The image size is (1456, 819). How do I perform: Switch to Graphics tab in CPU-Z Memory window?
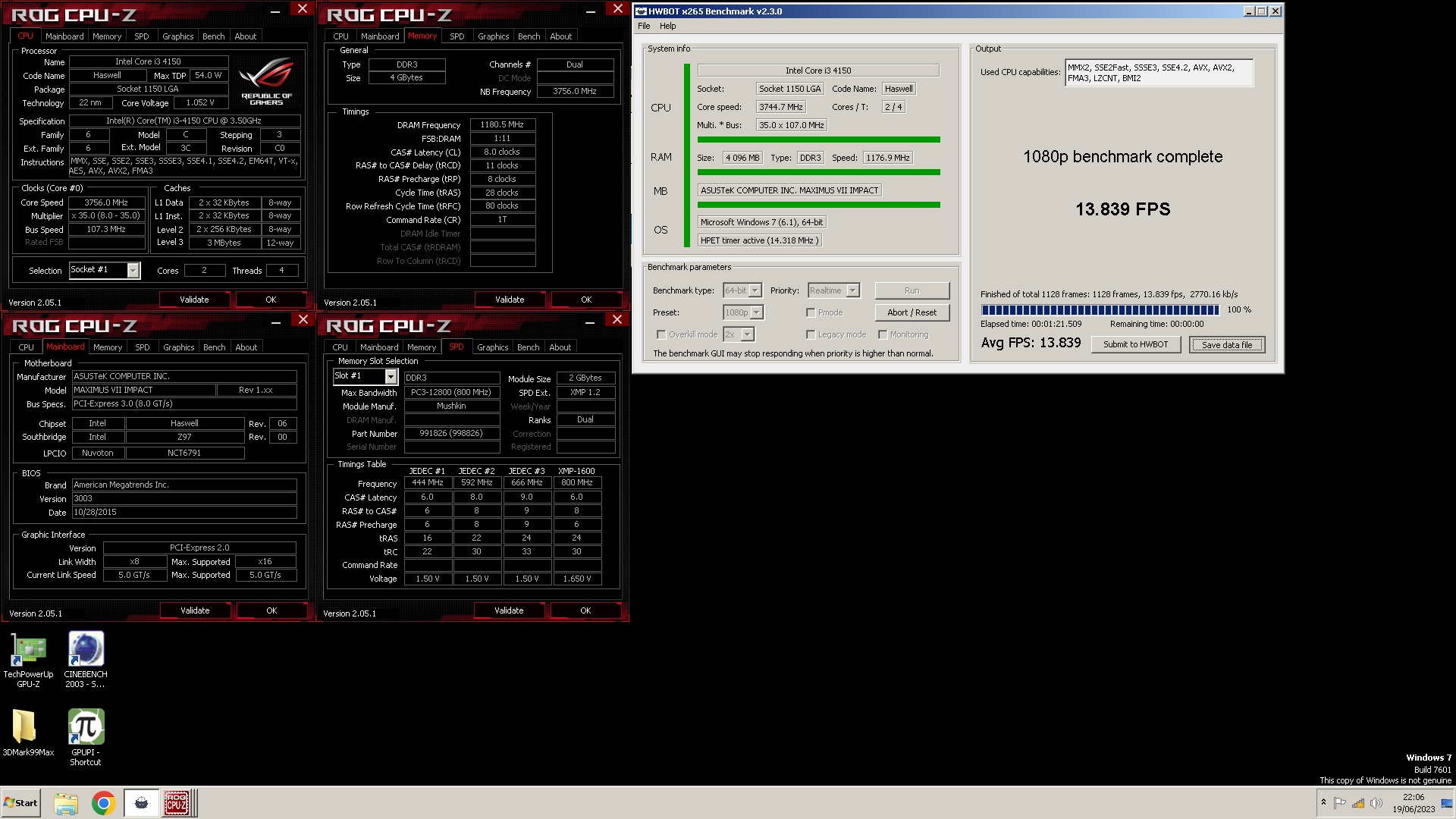click(493, 36)
